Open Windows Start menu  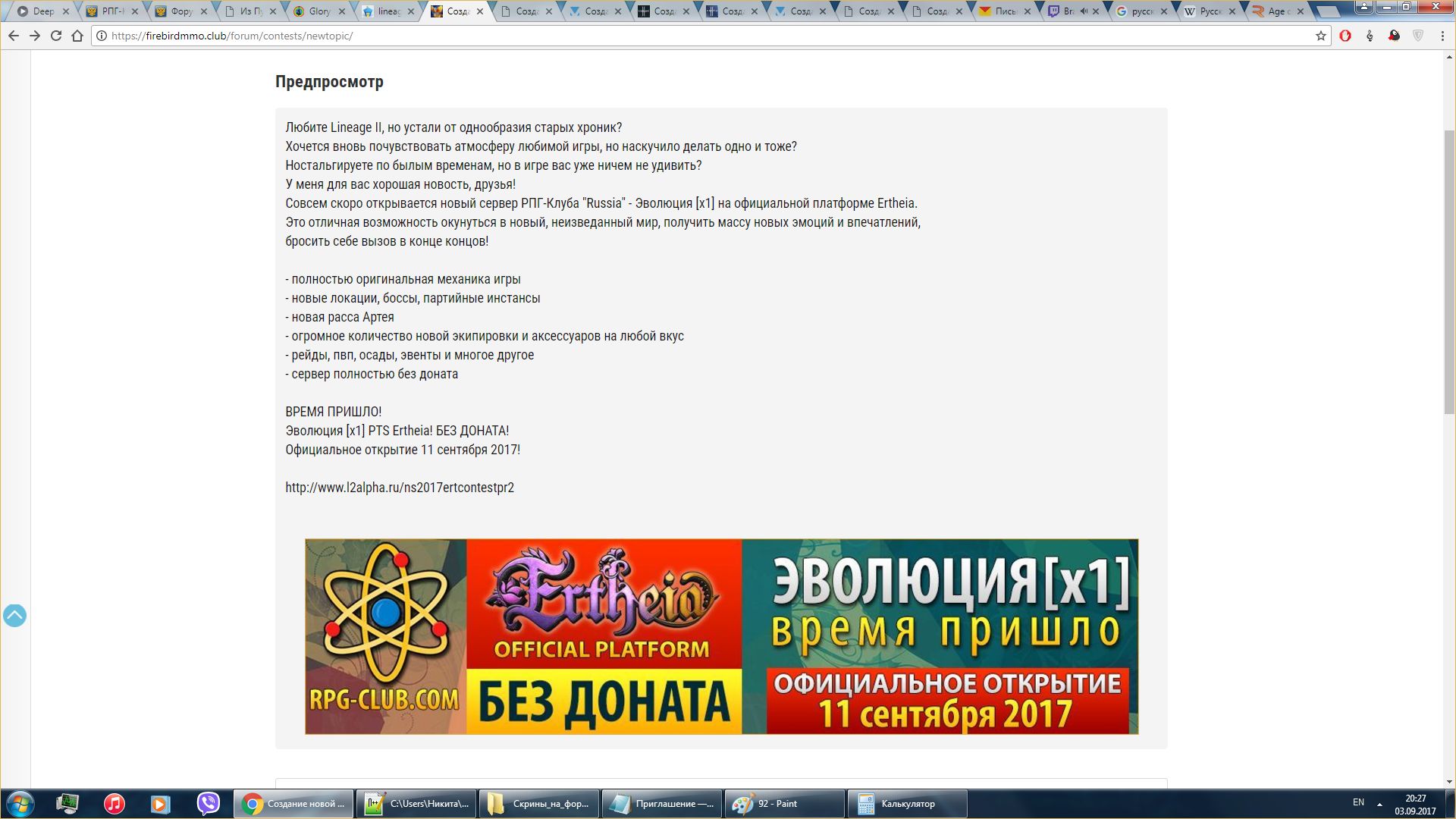(x=20, y=804)
